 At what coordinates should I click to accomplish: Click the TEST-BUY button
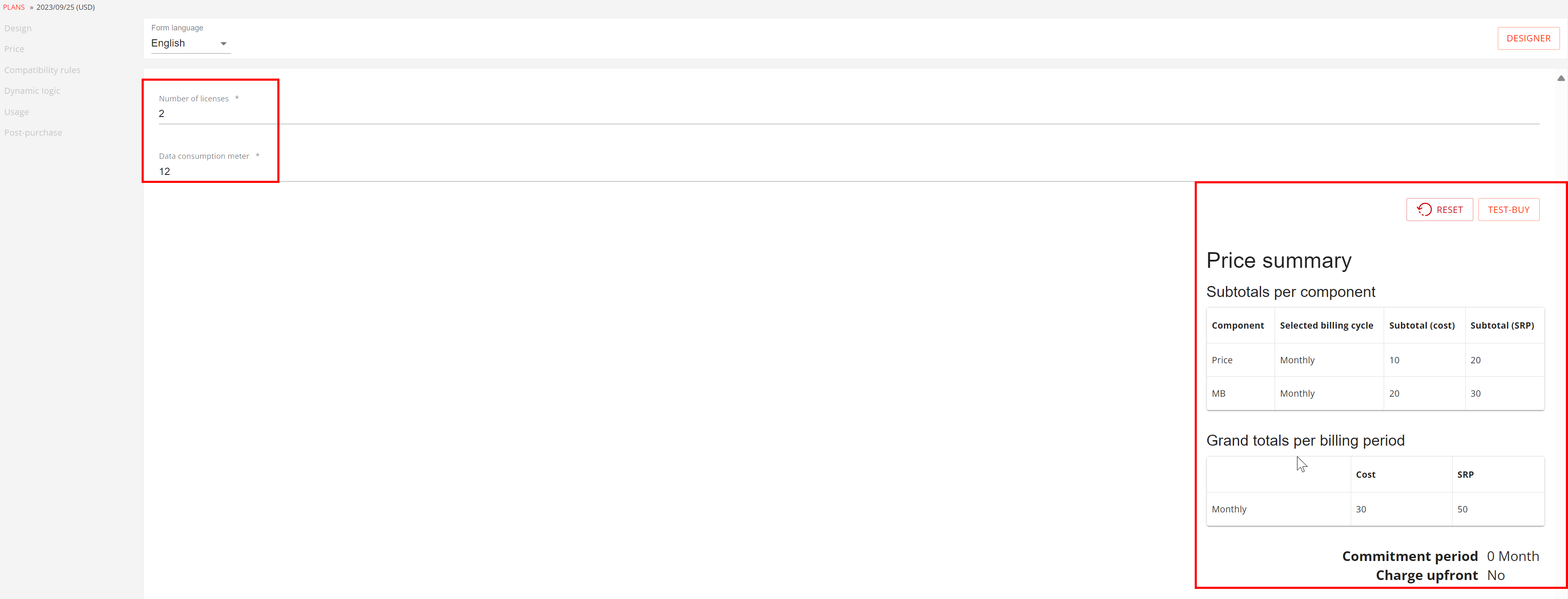1508,210
